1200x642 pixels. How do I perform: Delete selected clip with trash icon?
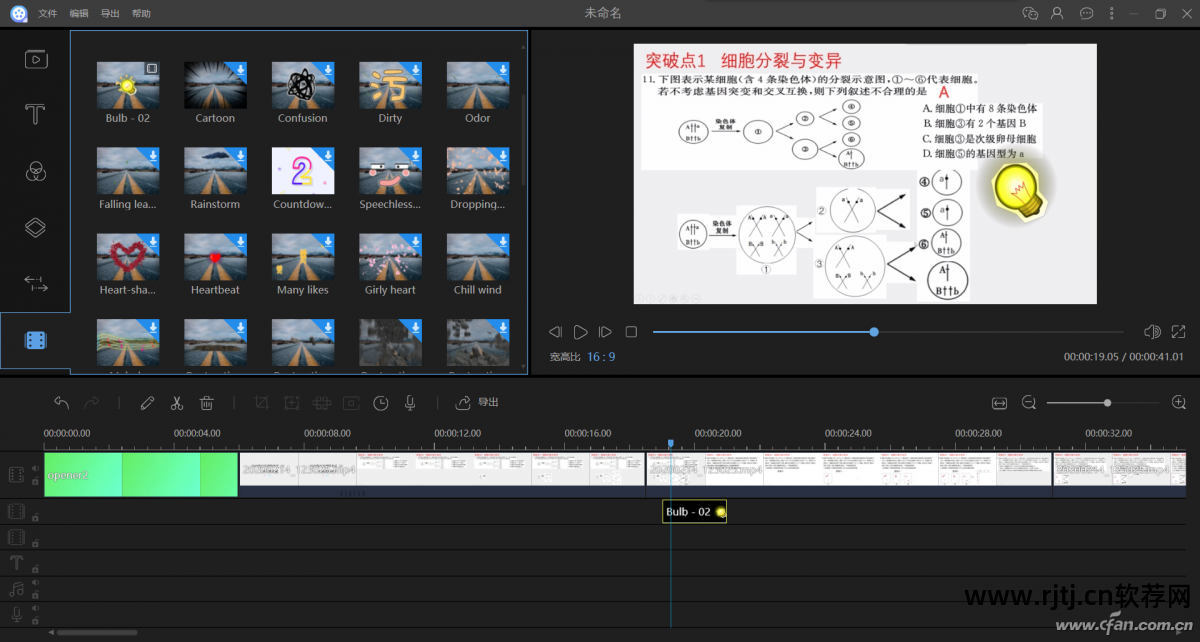click(x=207, y=403)
